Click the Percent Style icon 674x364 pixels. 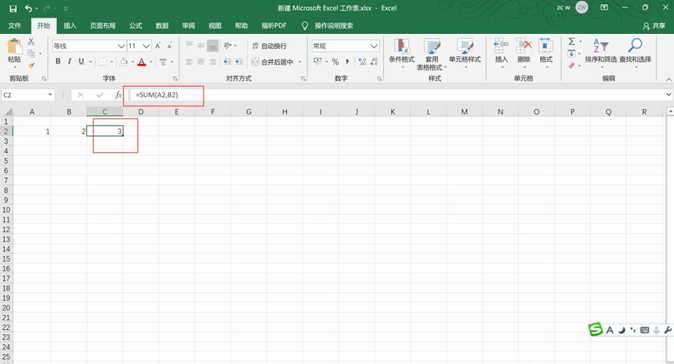tap(335, 61)
